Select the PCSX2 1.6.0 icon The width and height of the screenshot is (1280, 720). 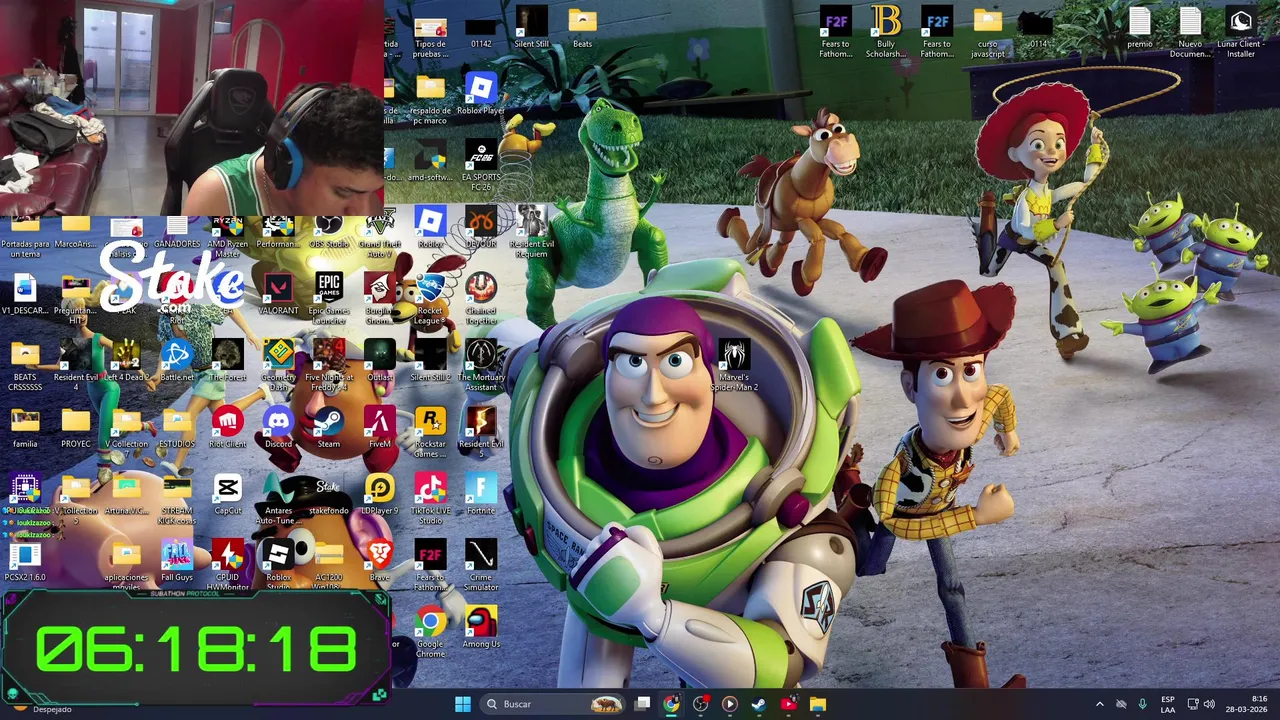coord(25,561)
